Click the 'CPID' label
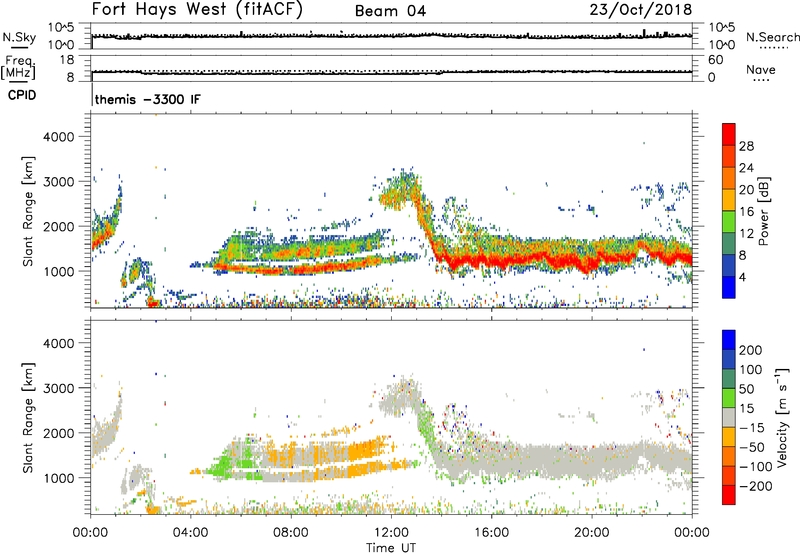Viewport: 800px width, 554px height. point(22,95)
